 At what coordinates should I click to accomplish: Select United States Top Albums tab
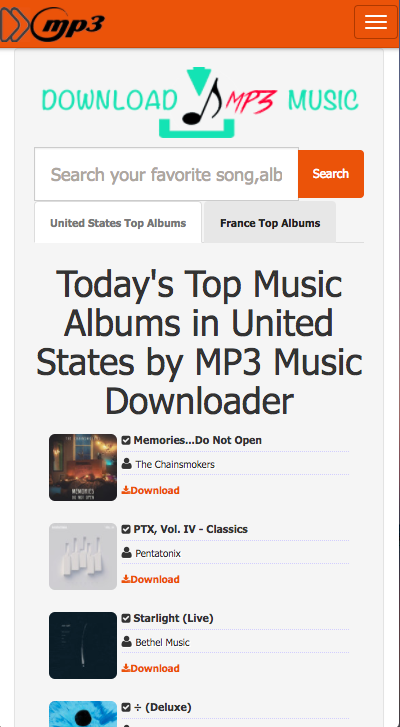[118, 223]
